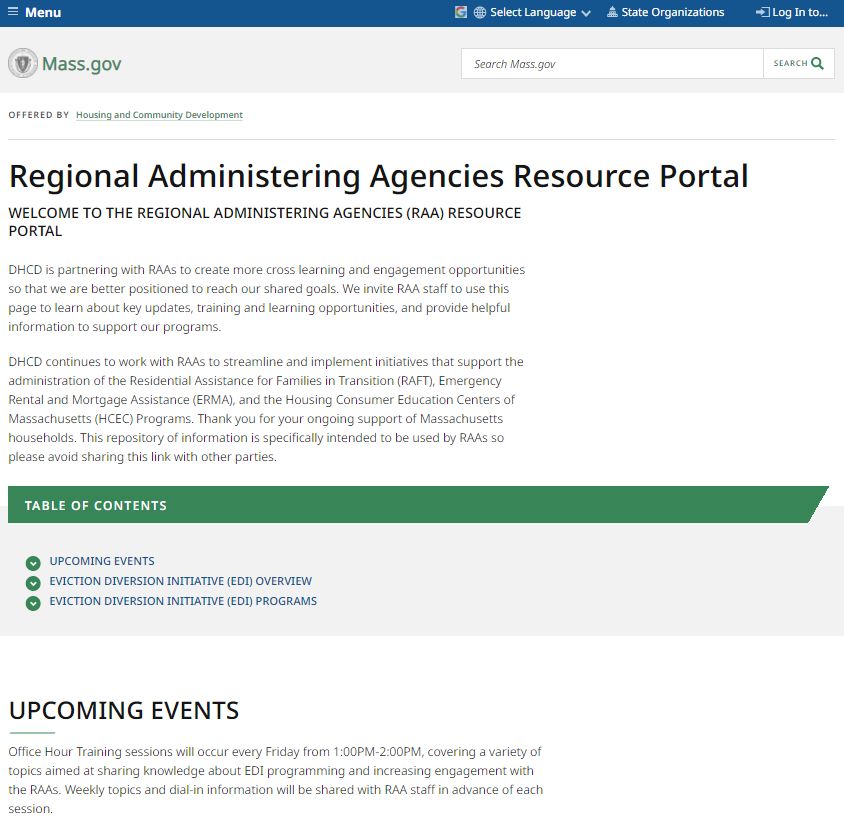
Task: Focus the Search Mass.gov input field
Action: coord(612,64)
